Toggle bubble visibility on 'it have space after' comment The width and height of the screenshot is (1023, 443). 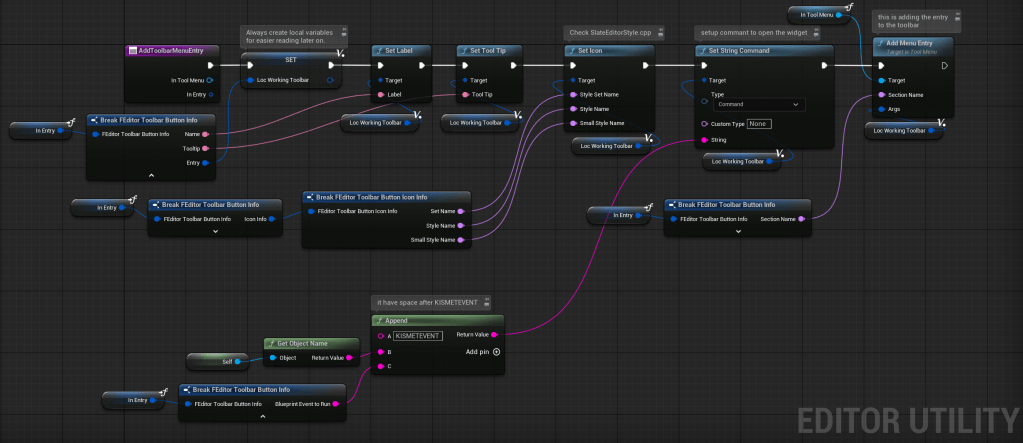click(486, 303)
